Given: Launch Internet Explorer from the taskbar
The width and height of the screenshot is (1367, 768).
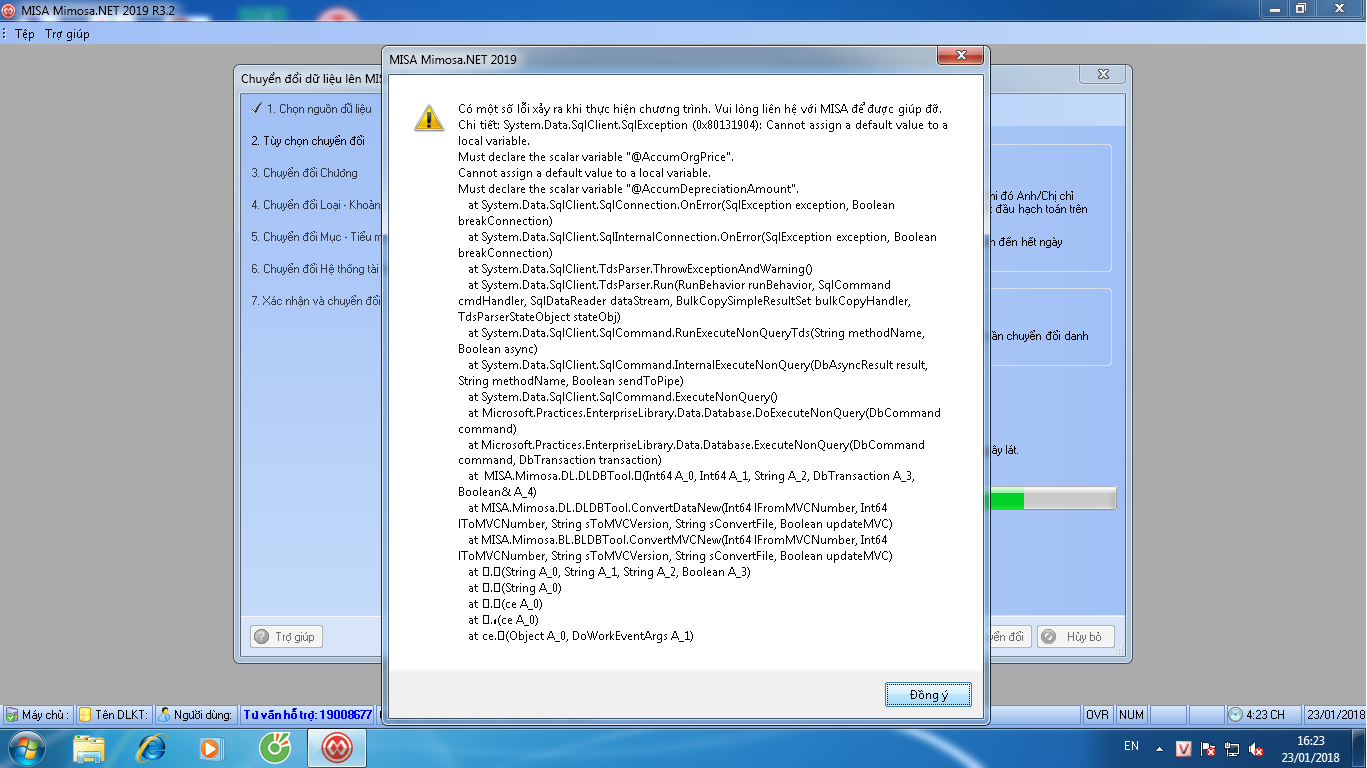Looking at the screenshot, I should pos(151,748).
